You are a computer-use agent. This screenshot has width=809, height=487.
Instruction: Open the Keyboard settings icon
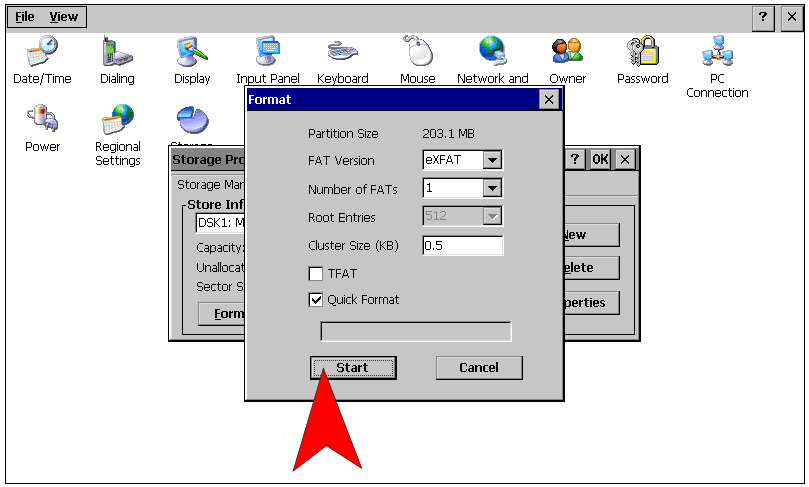(x=343, y=51)
